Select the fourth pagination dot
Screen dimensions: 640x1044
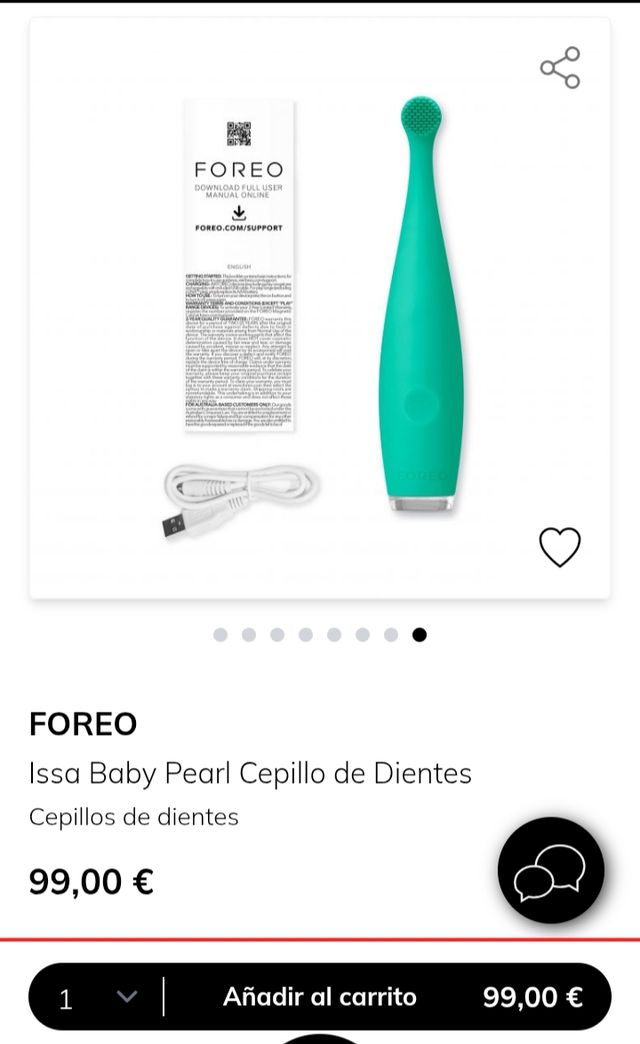pos(306,633)
